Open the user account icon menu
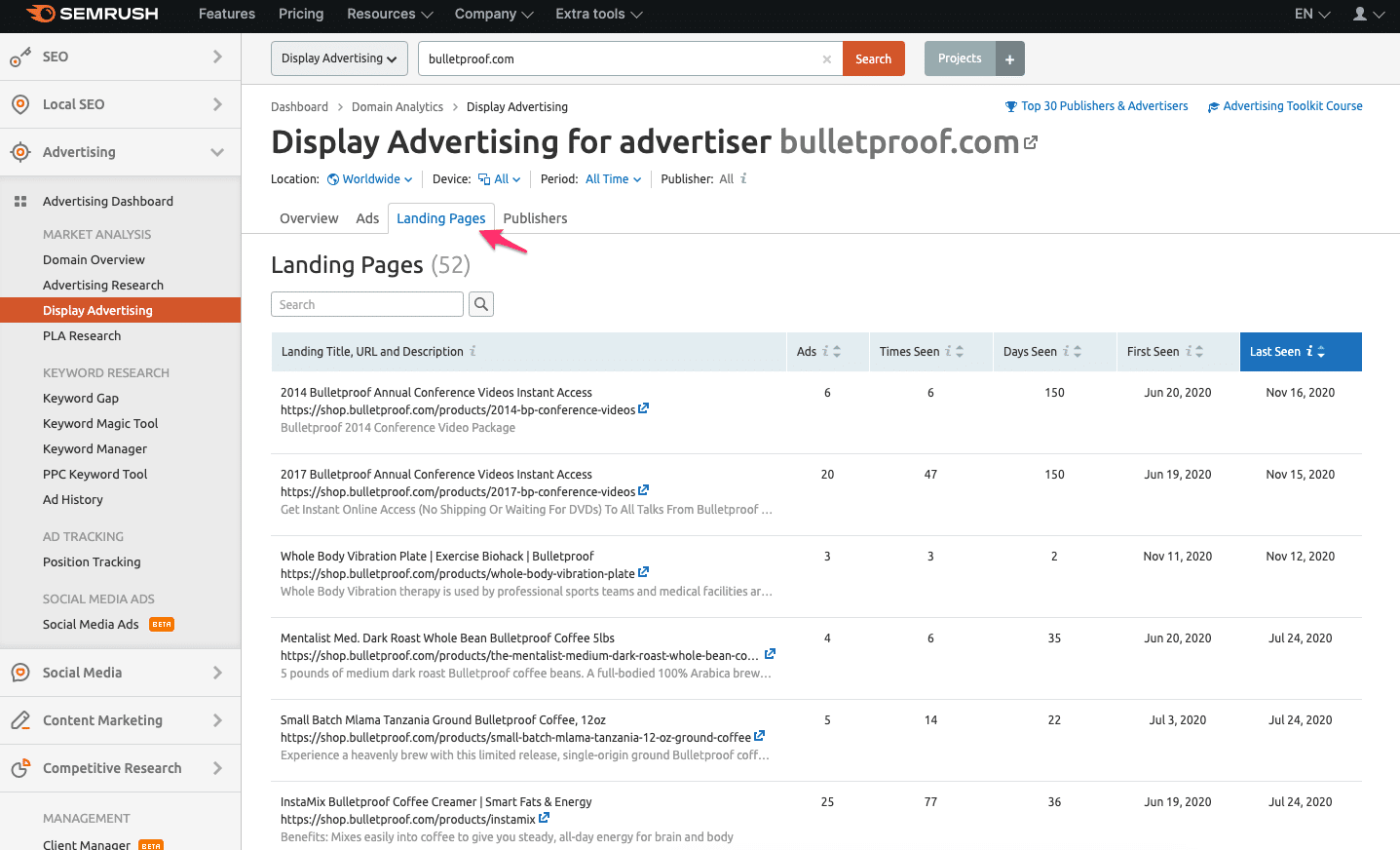 point(1368,14)
